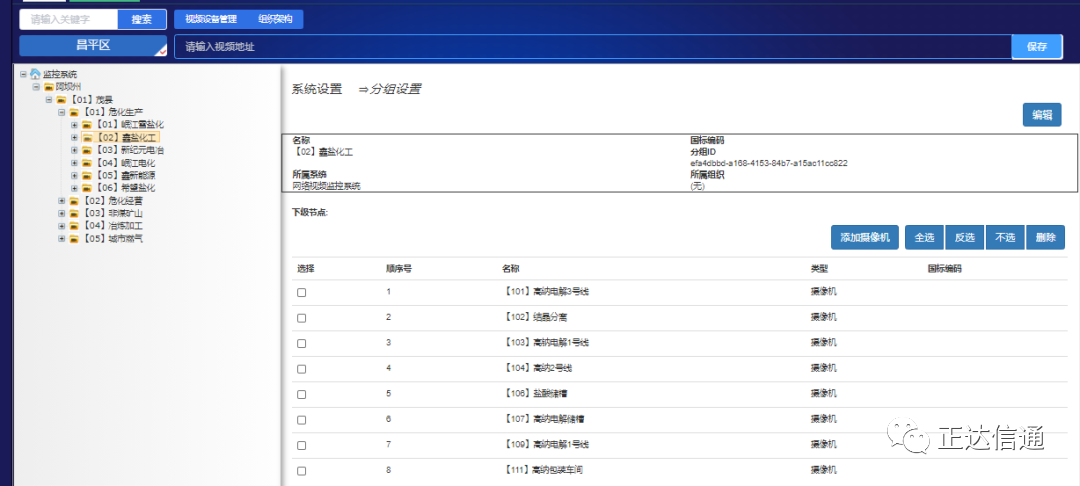Click the 反选 button
The image size is (1080, 486).
pyautogui.click(x=965, y=237)
